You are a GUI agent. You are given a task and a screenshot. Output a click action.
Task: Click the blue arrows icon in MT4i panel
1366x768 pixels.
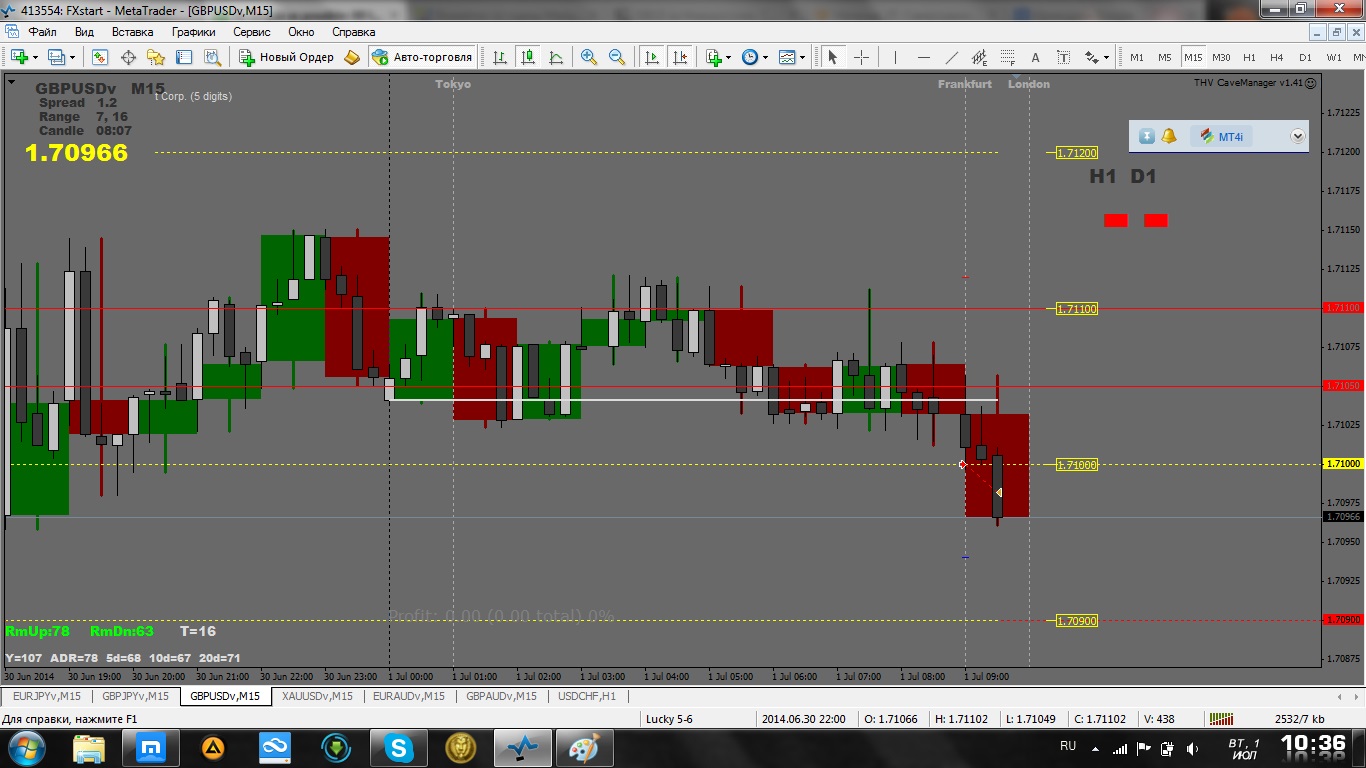(1147, 136)
